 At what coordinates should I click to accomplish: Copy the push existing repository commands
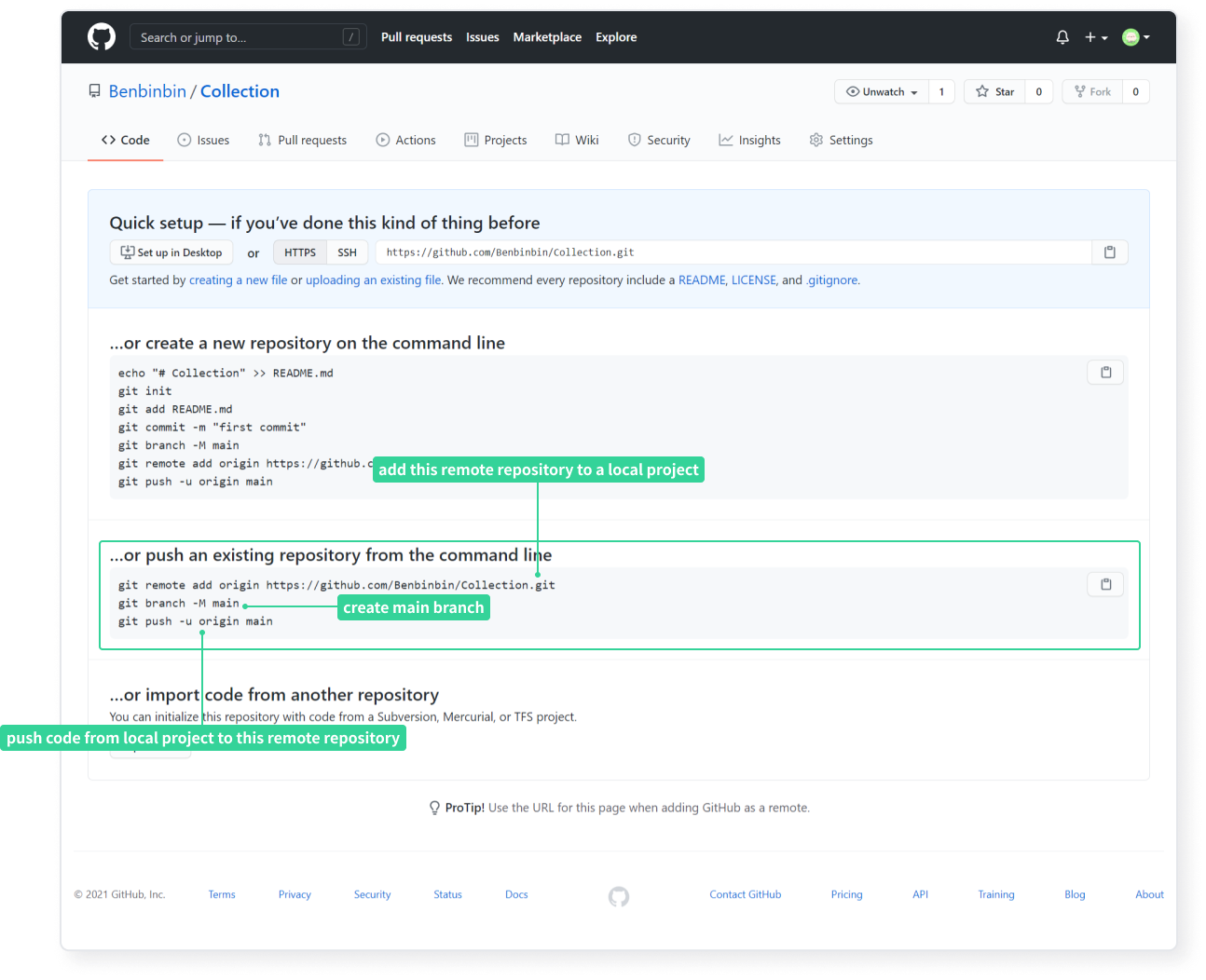coord(1106,584)
